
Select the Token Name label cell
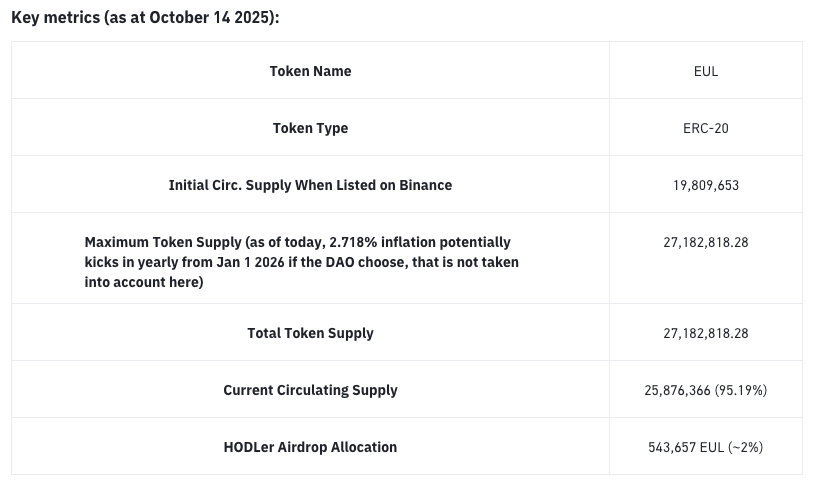(310, 71)
